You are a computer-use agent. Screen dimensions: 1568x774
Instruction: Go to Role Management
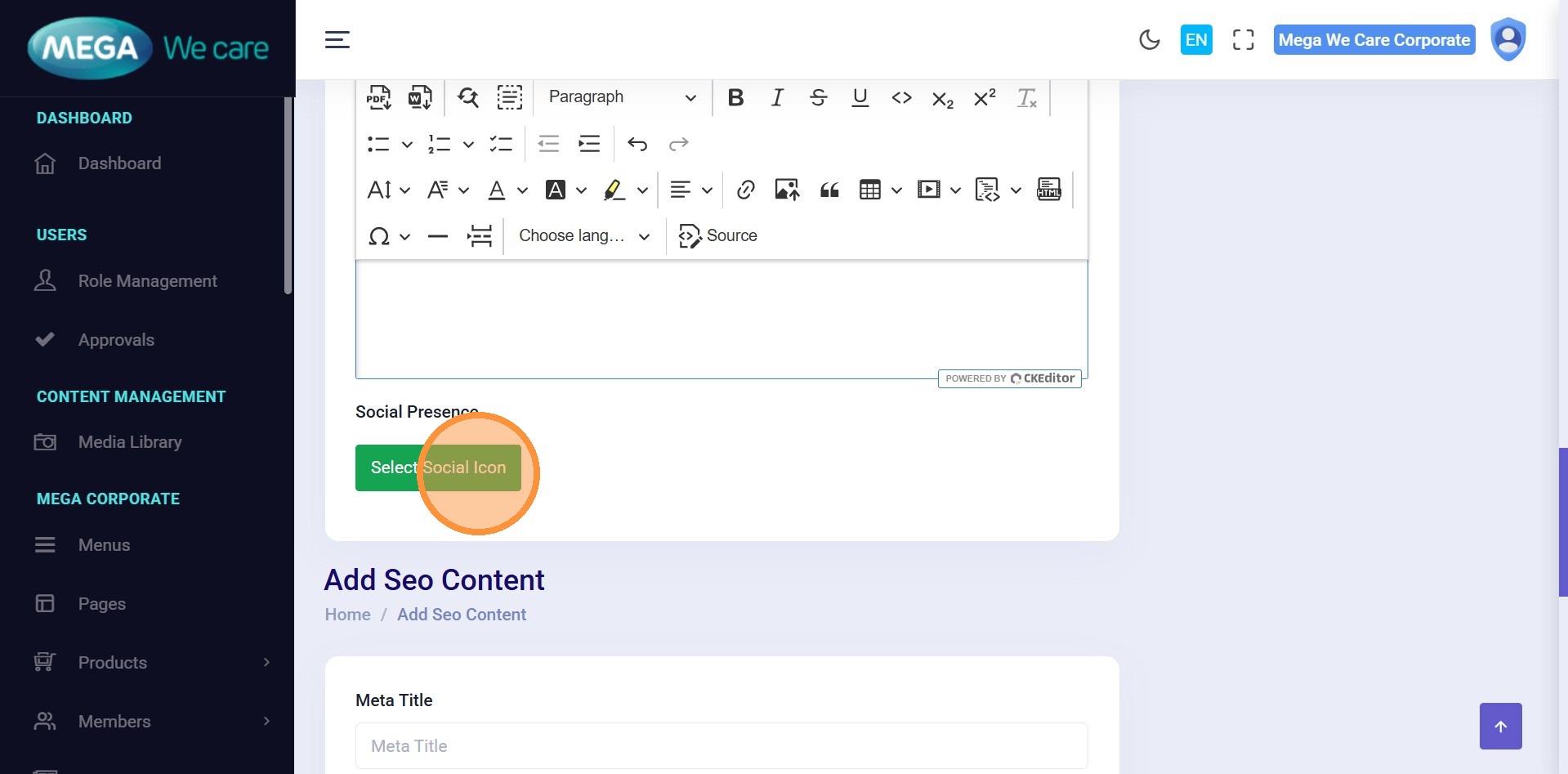(x=147, y=281)
